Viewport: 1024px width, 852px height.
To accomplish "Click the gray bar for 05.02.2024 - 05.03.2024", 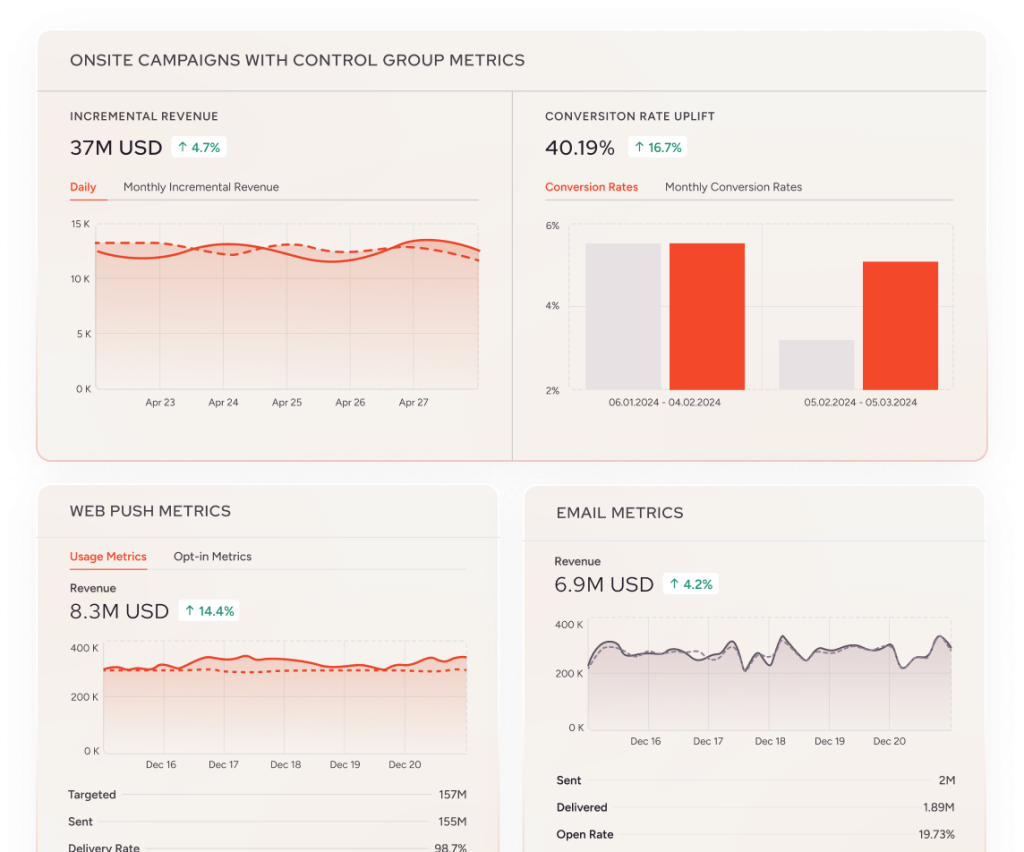I will point(816,365).
